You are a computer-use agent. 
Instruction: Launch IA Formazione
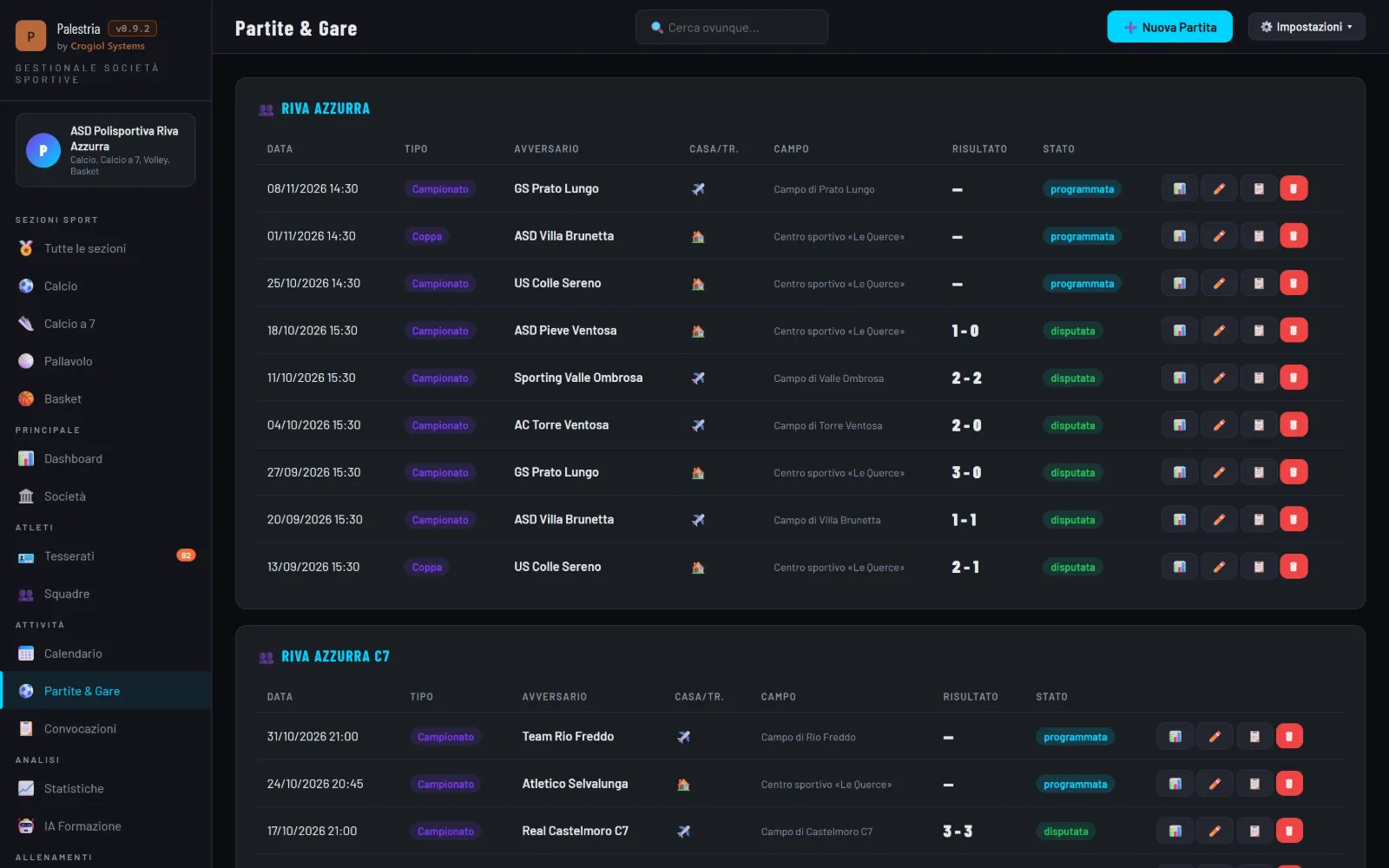tap(106, 826)
